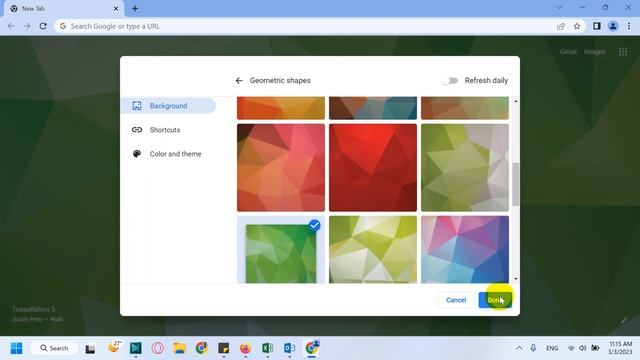
Task: Click the Chrome forward navigation arrow
Action: click(27, 26)
